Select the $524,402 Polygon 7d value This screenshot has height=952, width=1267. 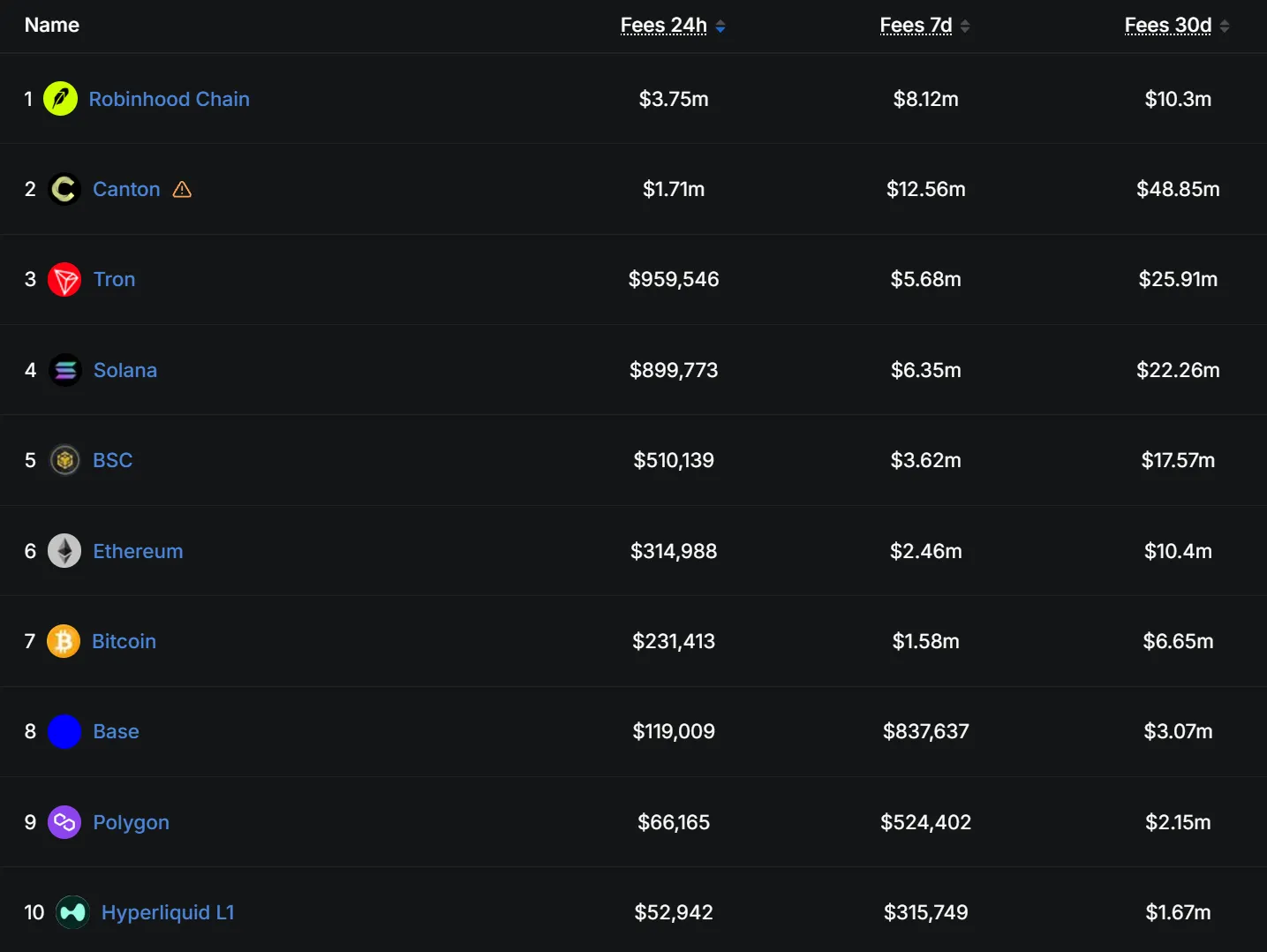(x=926, y=822)
